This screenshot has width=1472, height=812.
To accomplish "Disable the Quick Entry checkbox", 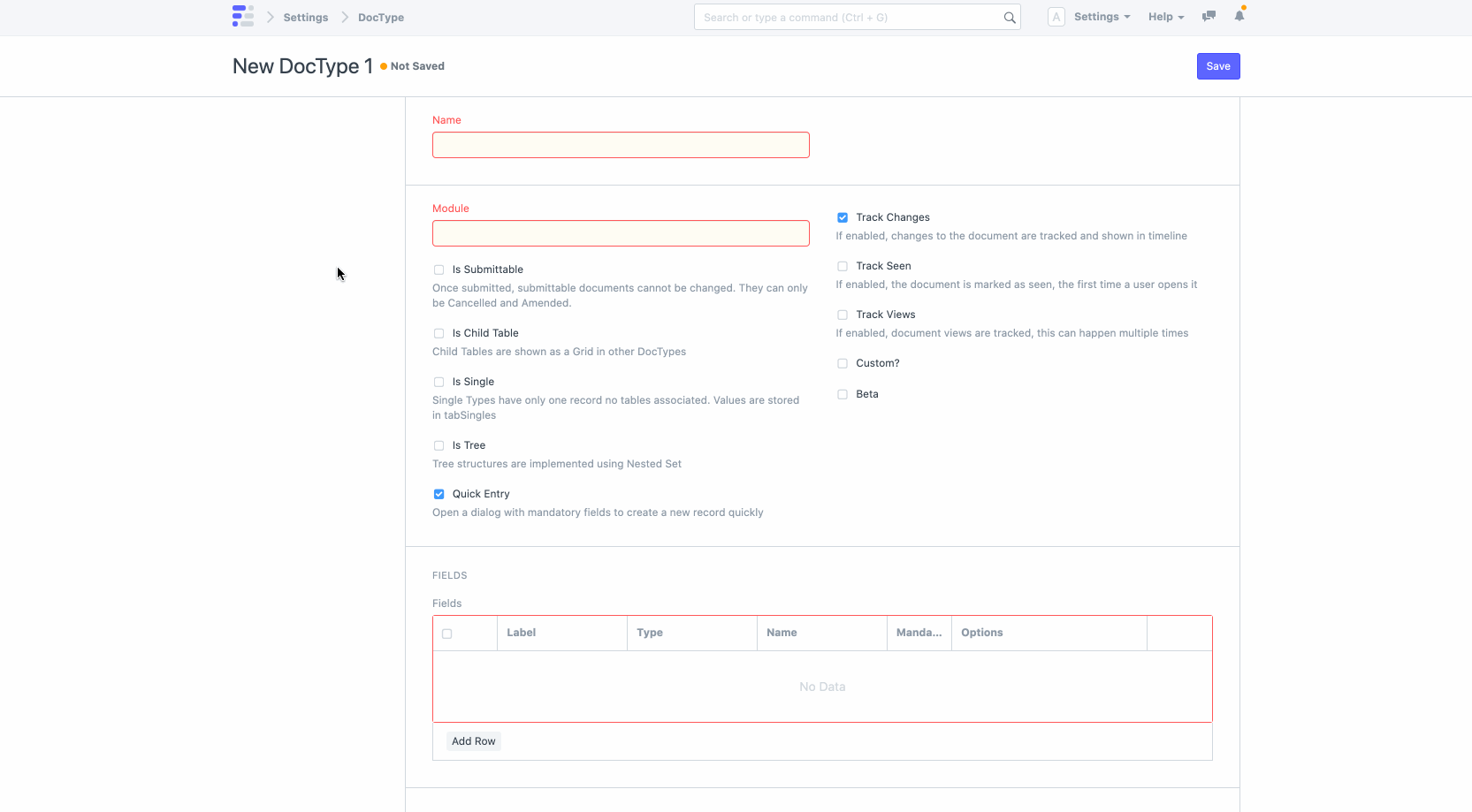I will pos(439,494).
